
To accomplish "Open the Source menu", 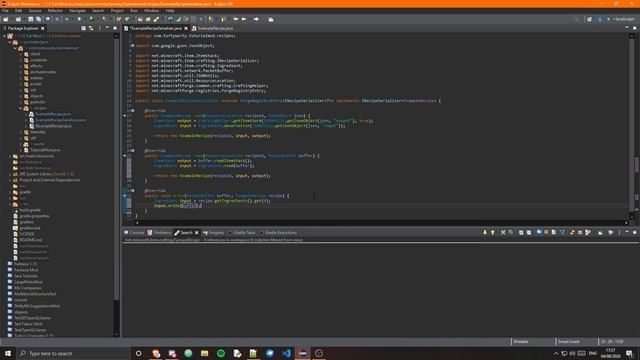I will [35, 11].
